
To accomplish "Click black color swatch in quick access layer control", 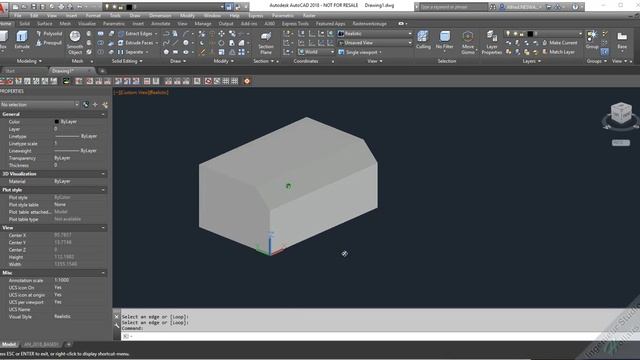I will [x=129, y=7].
